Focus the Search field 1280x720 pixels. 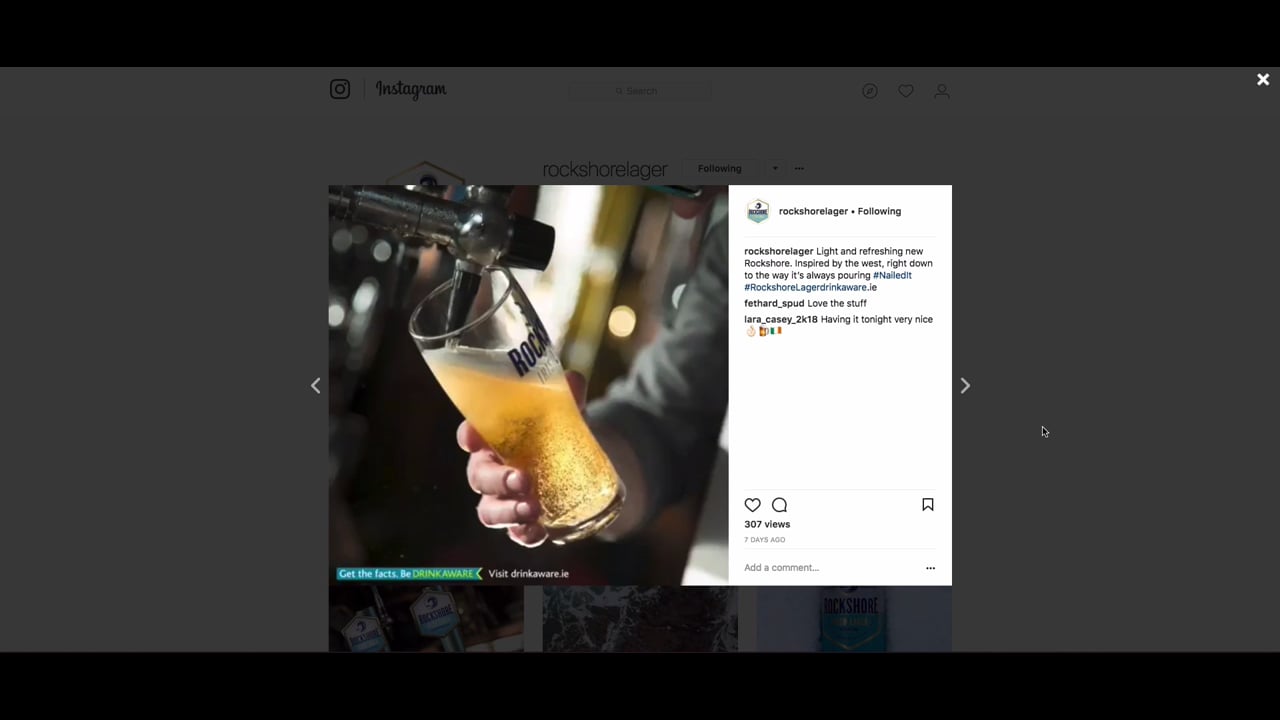(640, 91)
